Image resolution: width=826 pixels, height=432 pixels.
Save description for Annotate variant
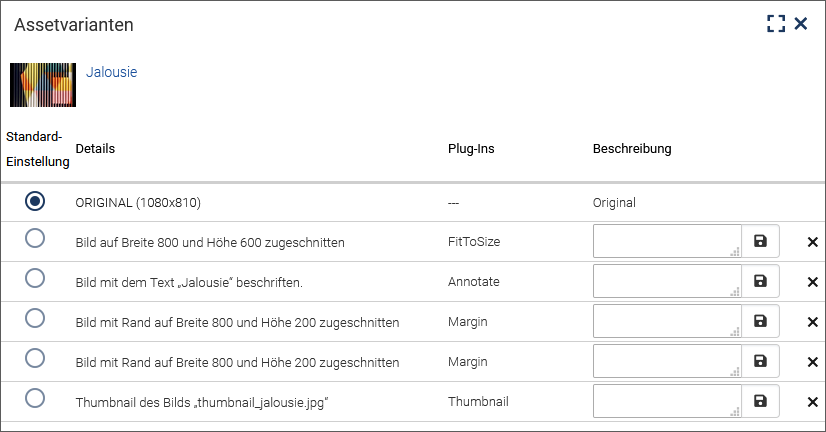pos(760,281)
